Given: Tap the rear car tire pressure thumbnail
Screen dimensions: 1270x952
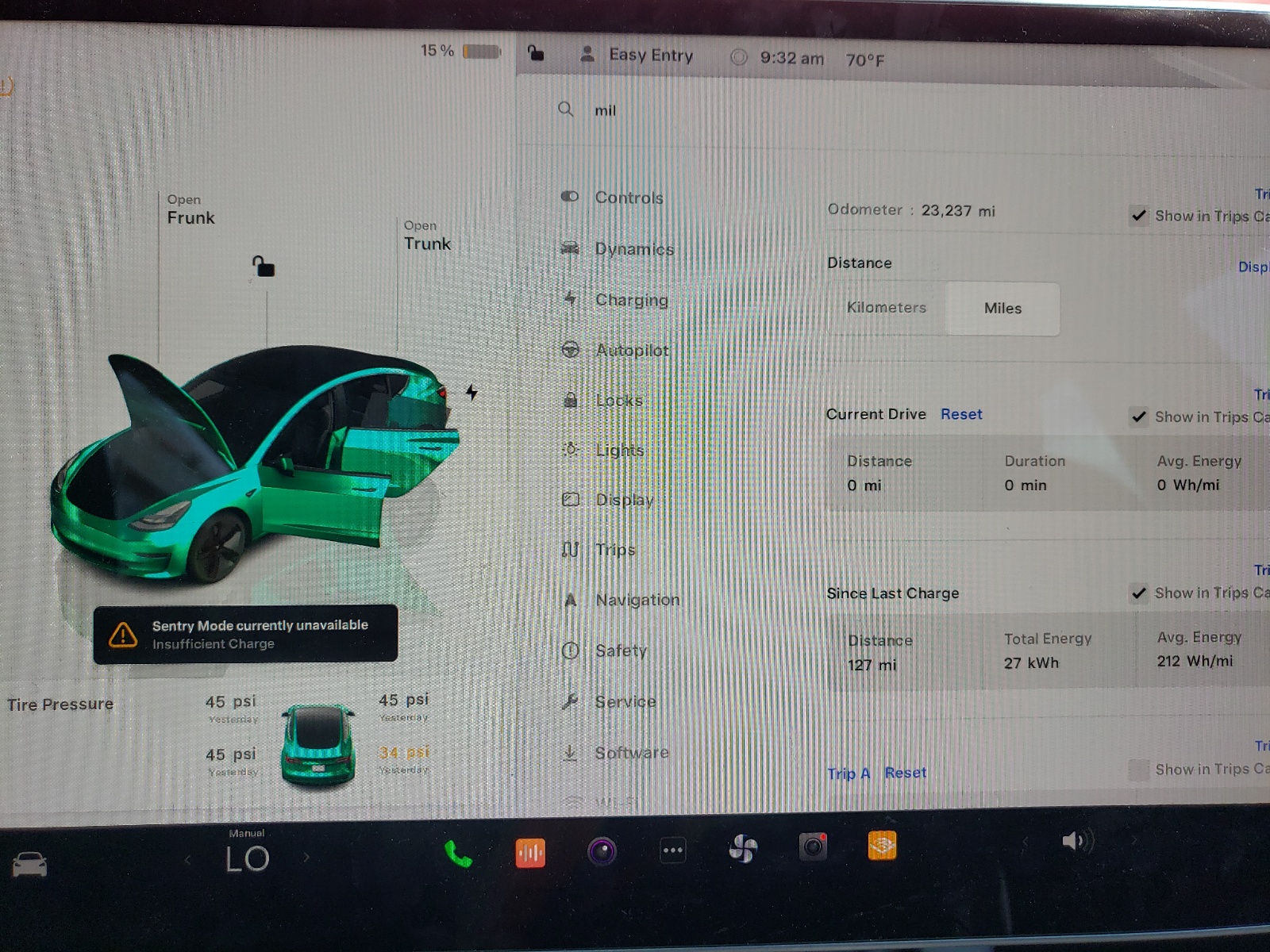Looking at the screenshot, I should tap(317, 744).
